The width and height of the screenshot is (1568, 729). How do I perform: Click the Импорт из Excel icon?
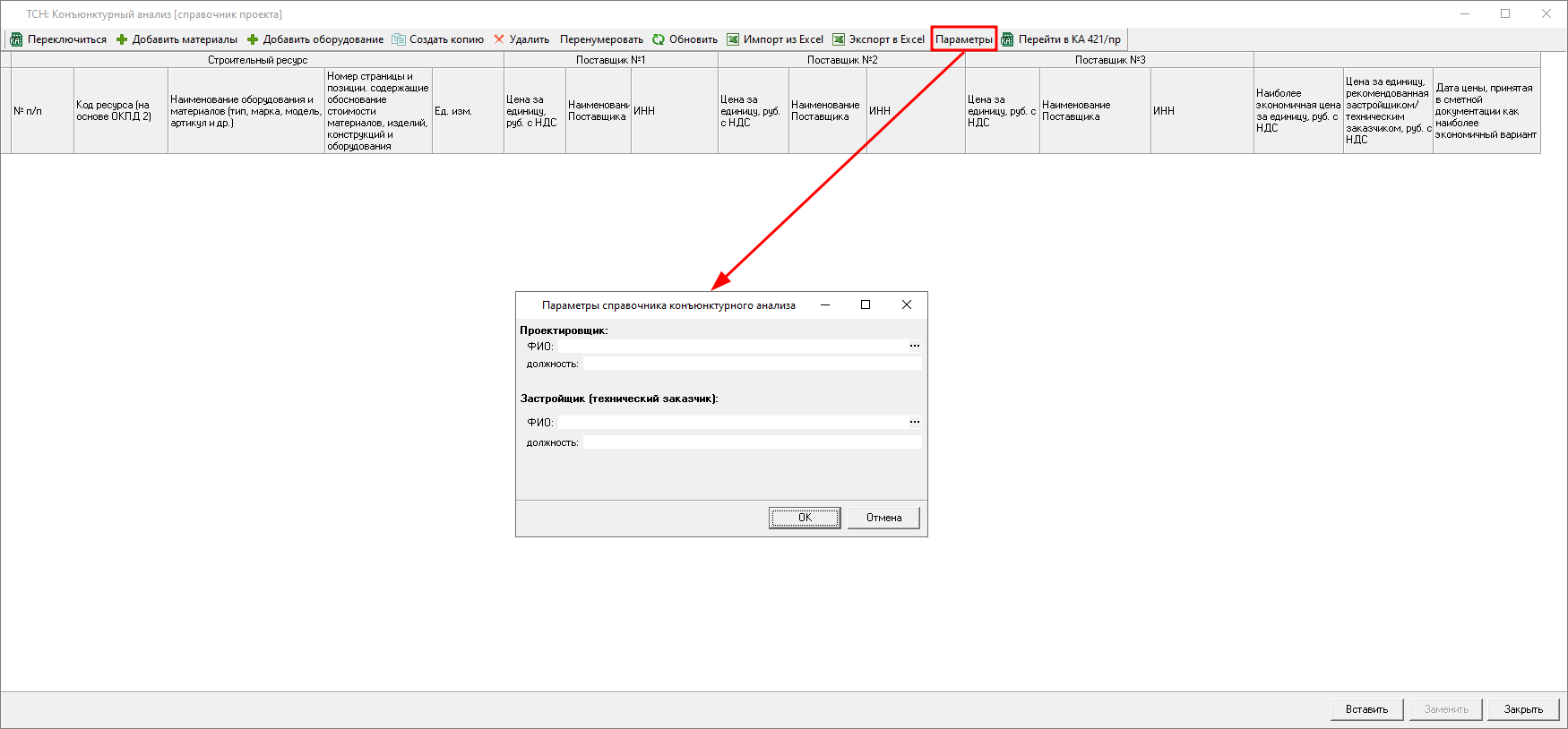click(x=733, y=39)
